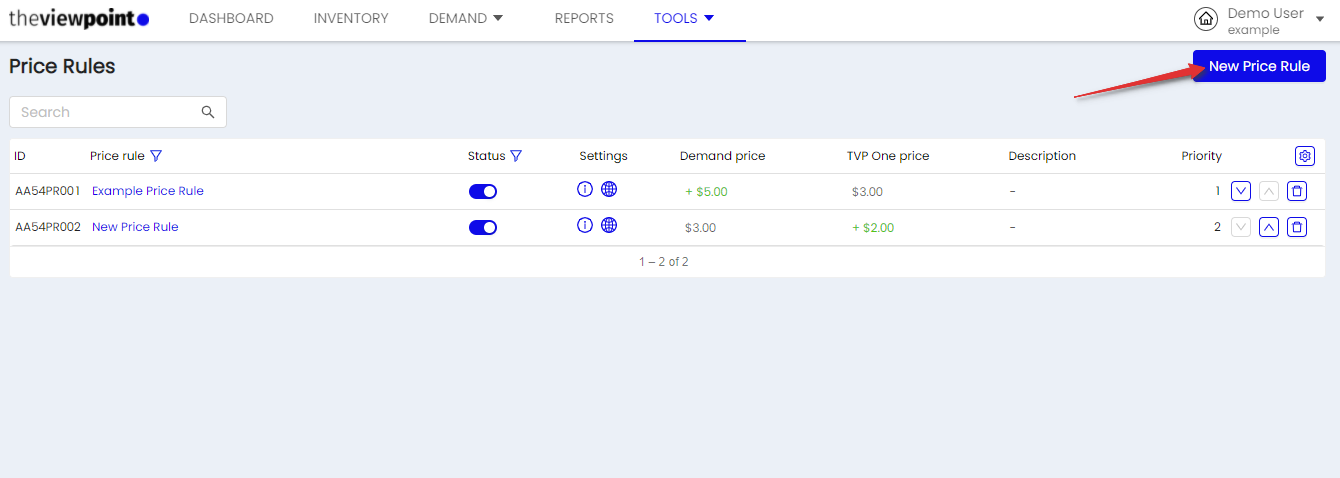Show info icon for New Price Rule row
Viewport: 1340px width, 478px height.
[585, 225]
